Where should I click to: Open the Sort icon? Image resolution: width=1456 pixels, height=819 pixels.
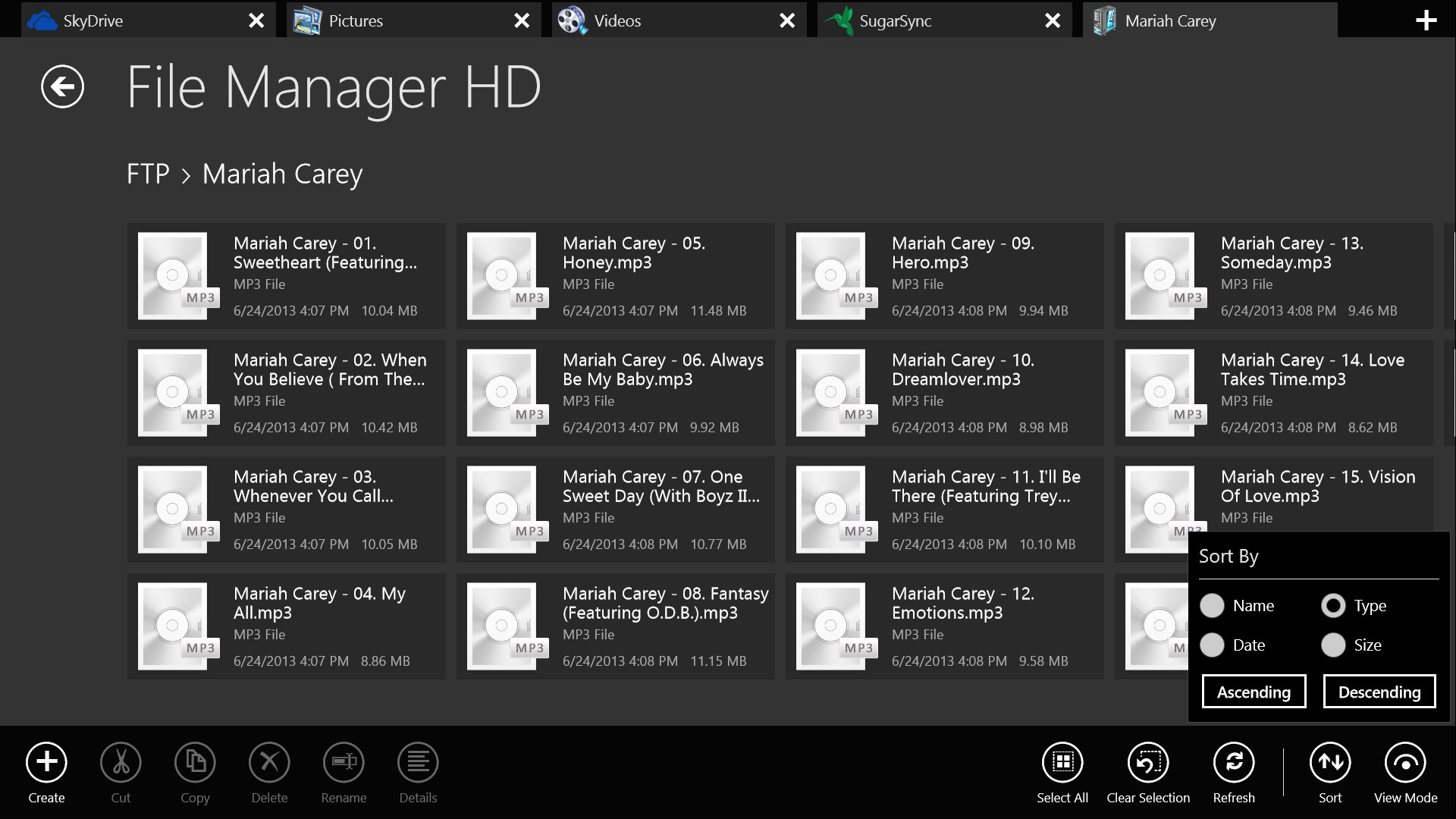tap(1329, 762)
